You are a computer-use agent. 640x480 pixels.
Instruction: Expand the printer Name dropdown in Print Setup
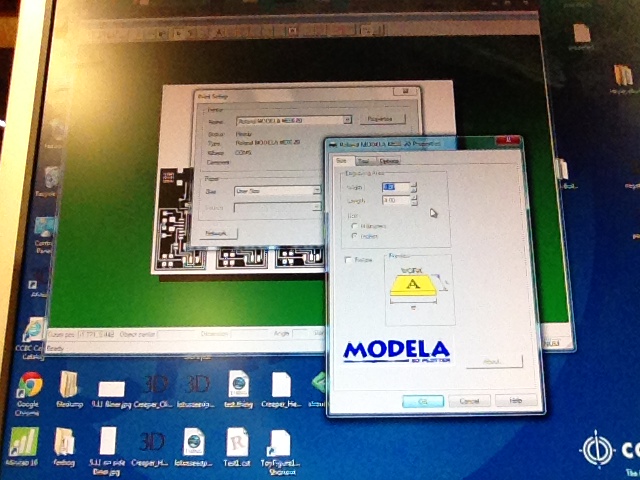347,120
